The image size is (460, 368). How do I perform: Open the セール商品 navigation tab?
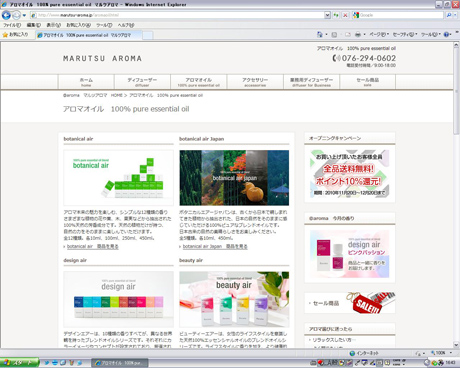pyautogui.click(x=368, y=82)
